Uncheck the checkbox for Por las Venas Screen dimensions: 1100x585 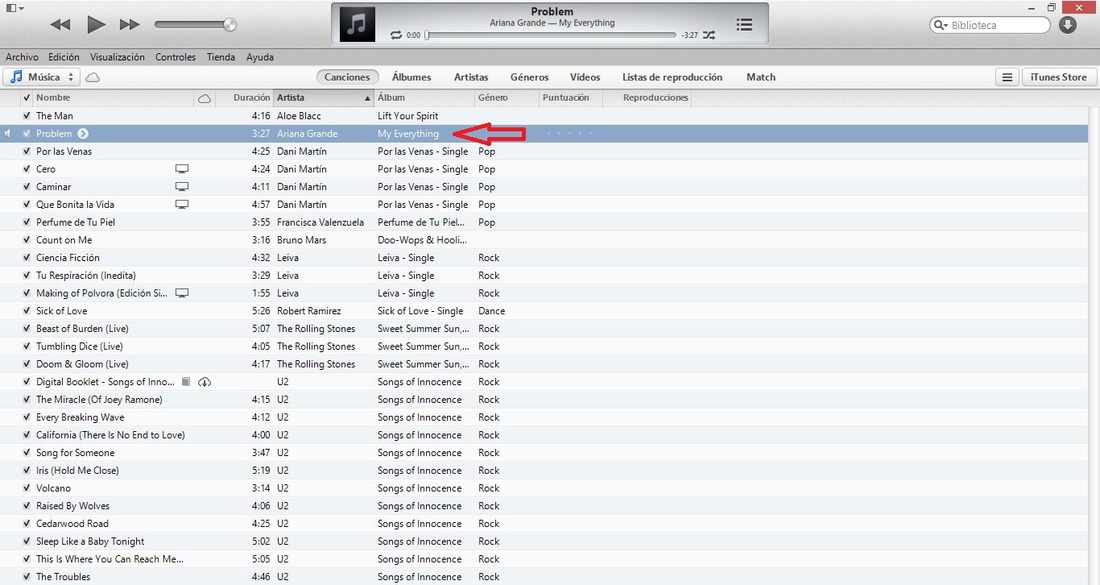pos(27,152)
